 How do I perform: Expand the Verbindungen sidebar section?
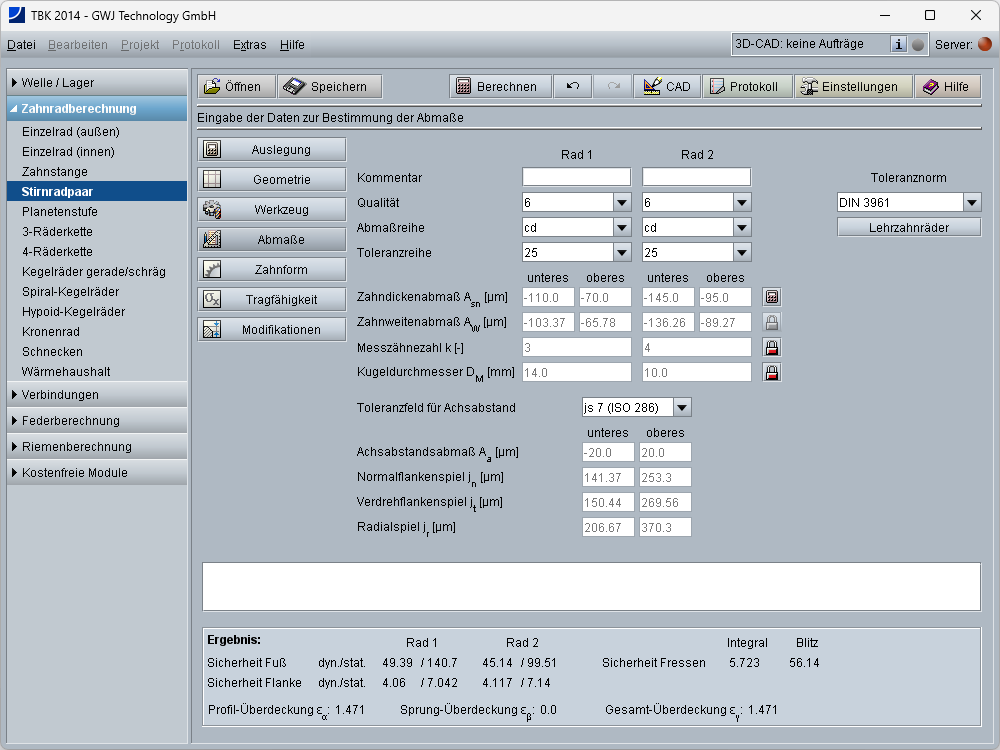[x=97, y=395]
